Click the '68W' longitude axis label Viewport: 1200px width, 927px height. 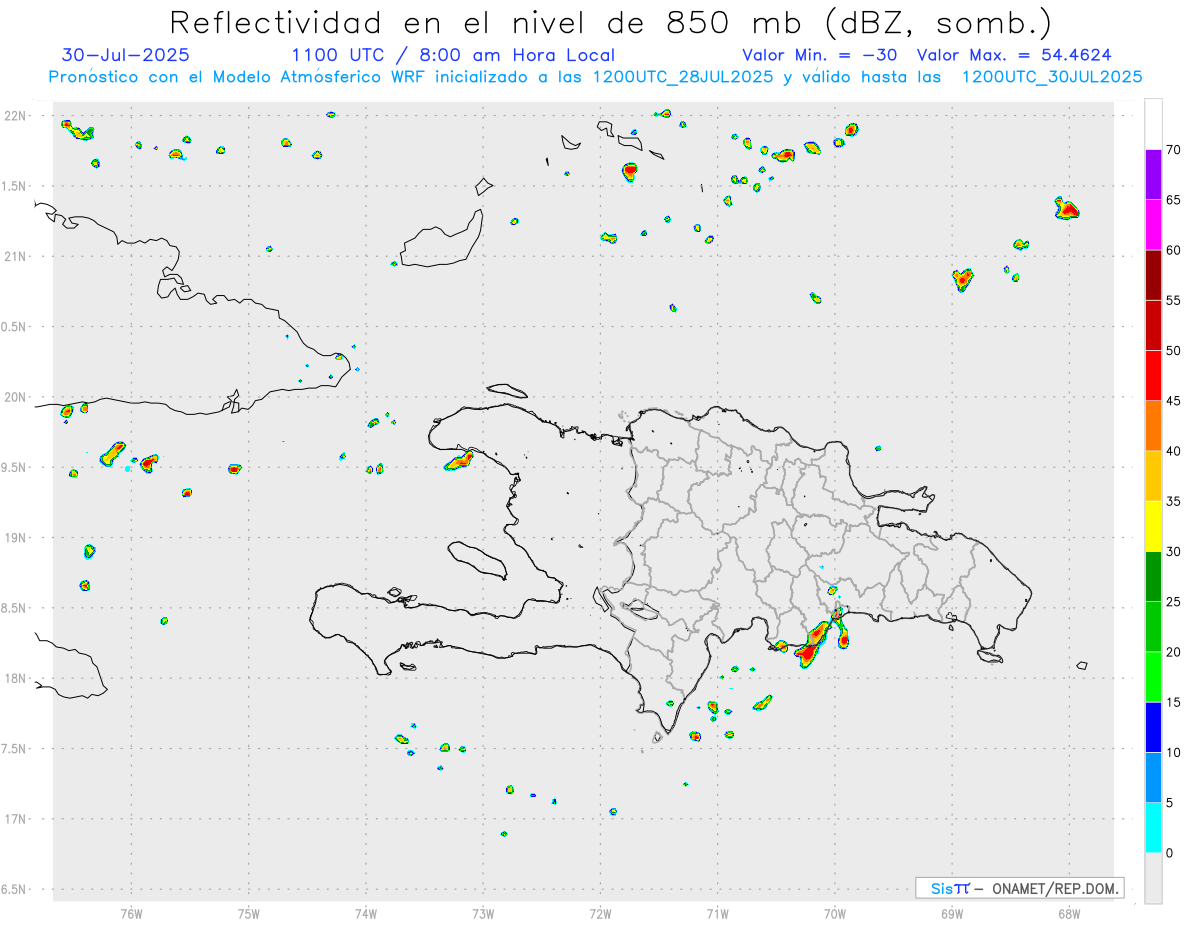pyautogui.click(x=1069, y=912)
